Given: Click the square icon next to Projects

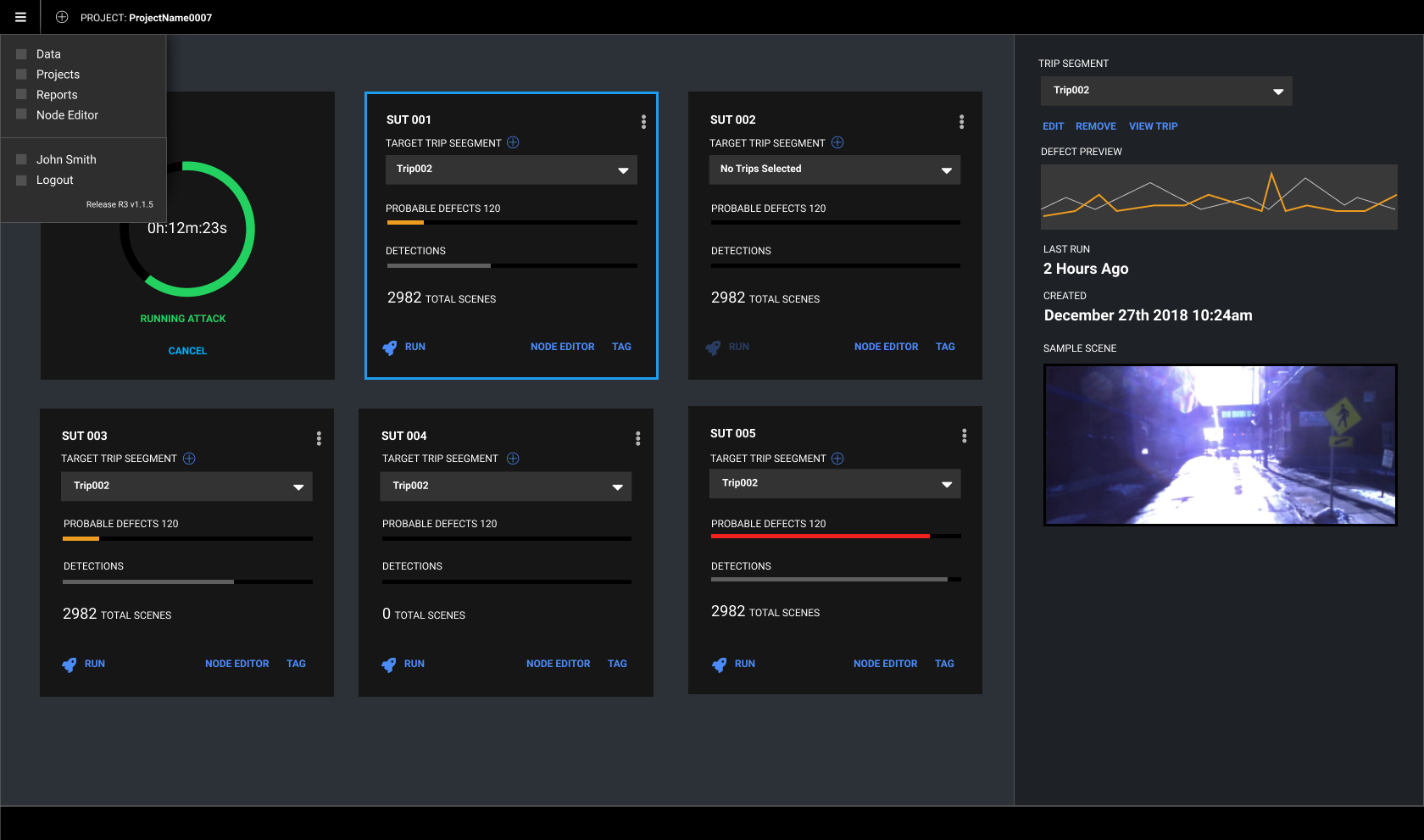Looking at the screenshot, I should tap(22, 75).
